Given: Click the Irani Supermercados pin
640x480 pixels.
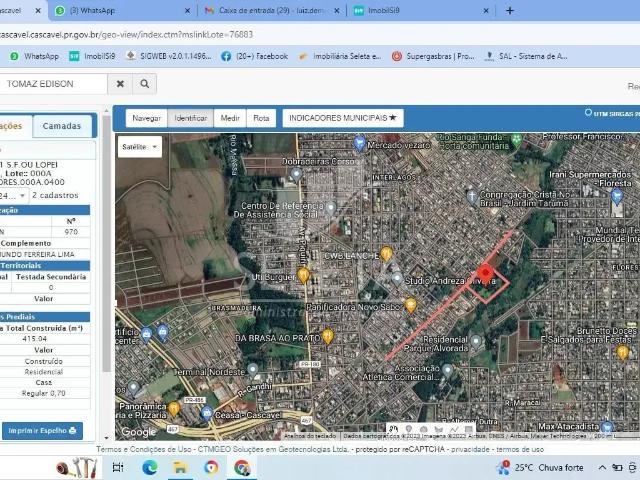Looking at the screenshot, I should tap(617, 197).
